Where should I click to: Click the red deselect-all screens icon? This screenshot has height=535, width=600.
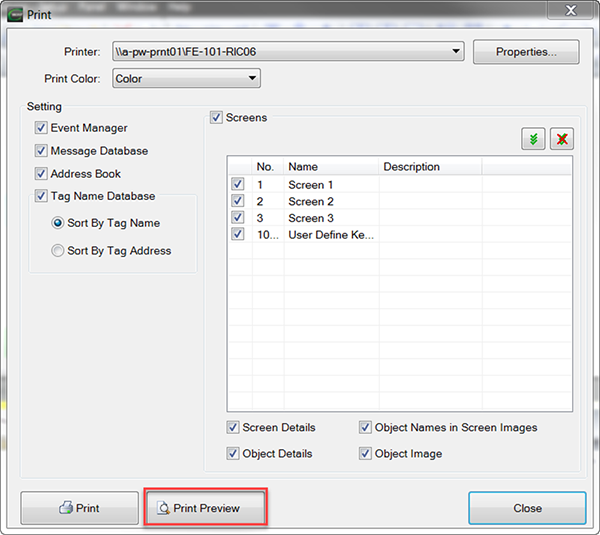pyautogui.click(x=562, y=138)
